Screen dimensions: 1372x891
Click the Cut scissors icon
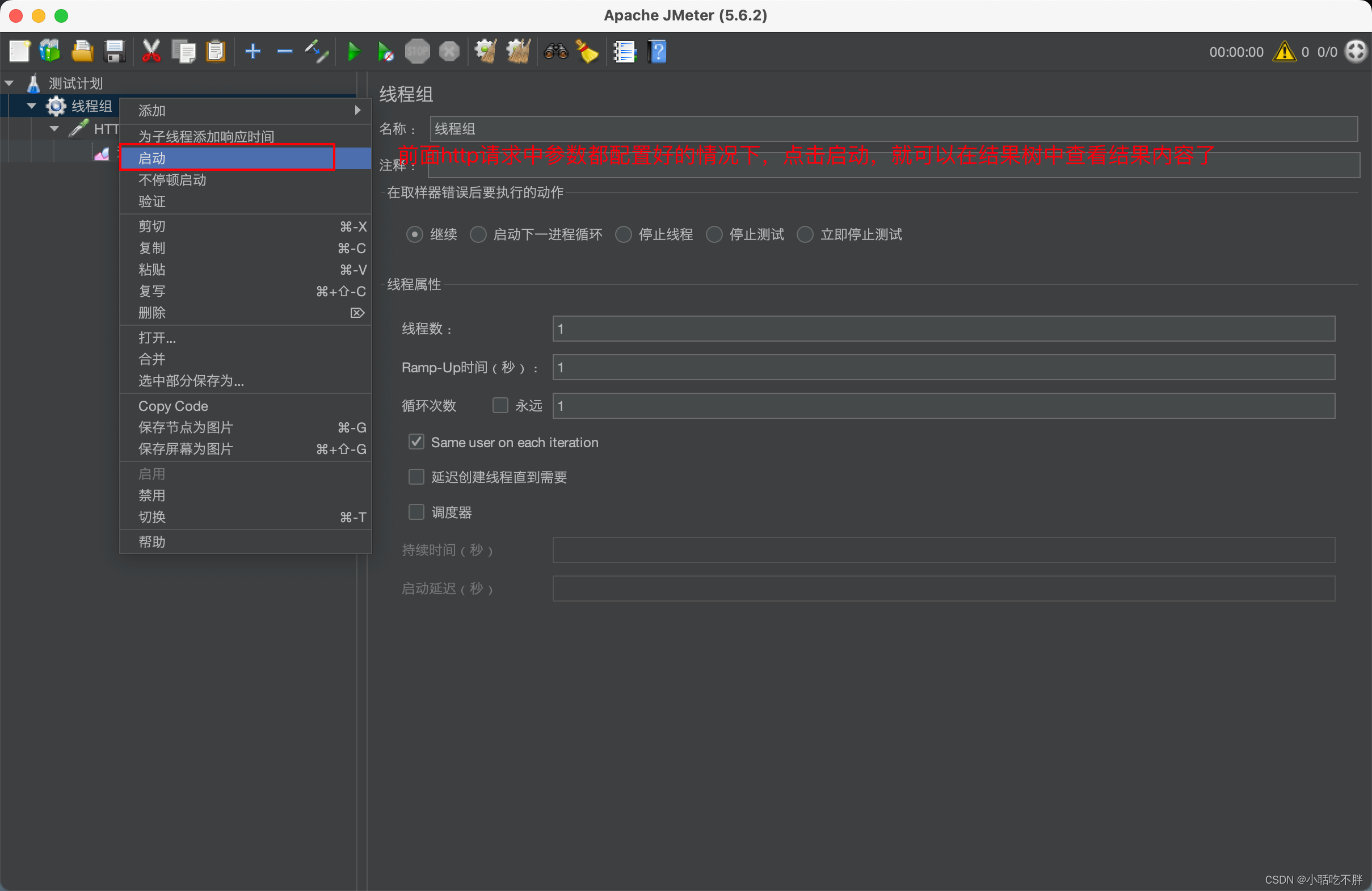[x=151, y=51]
